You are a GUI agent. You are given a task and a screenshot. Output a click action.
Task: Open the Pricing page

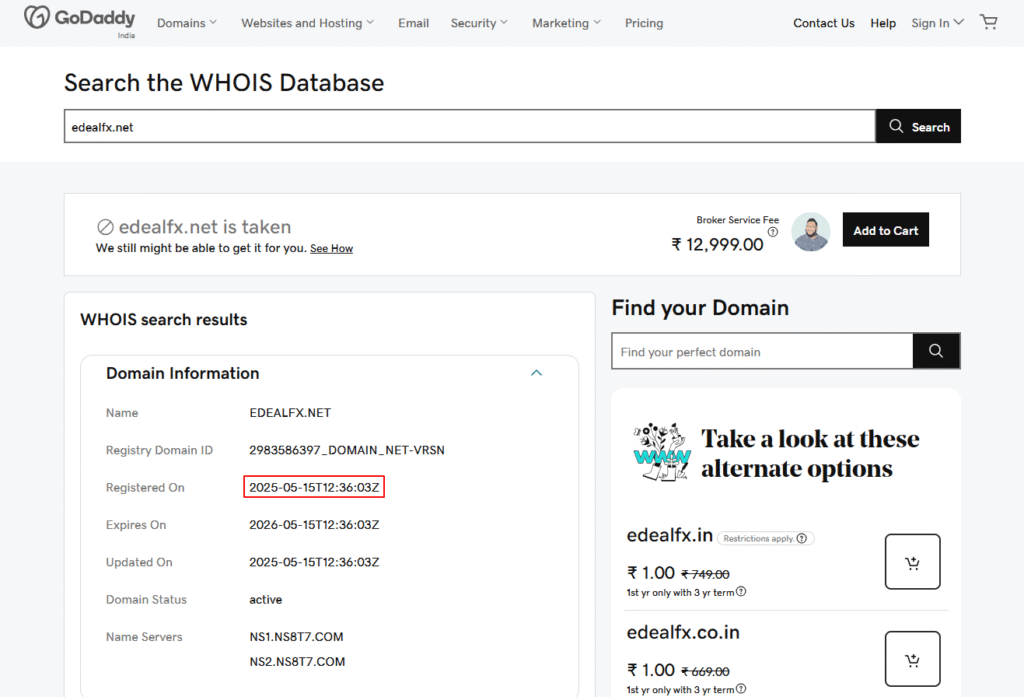644,23
